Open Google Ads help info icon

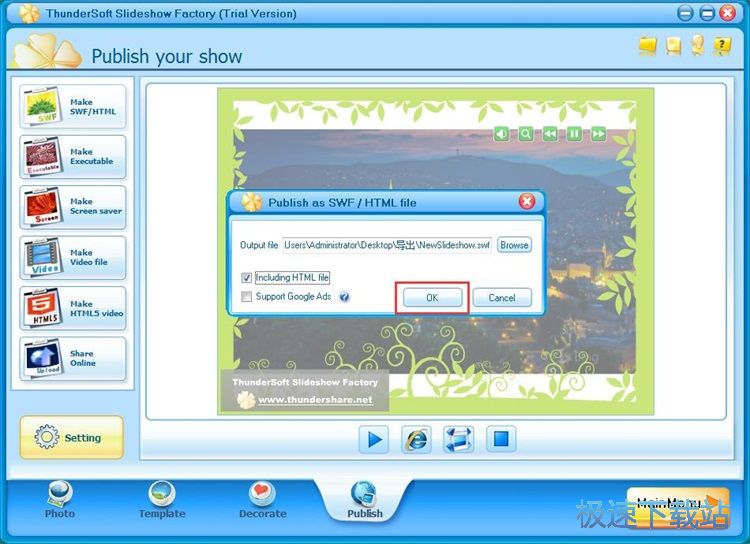tap(344, 297)
